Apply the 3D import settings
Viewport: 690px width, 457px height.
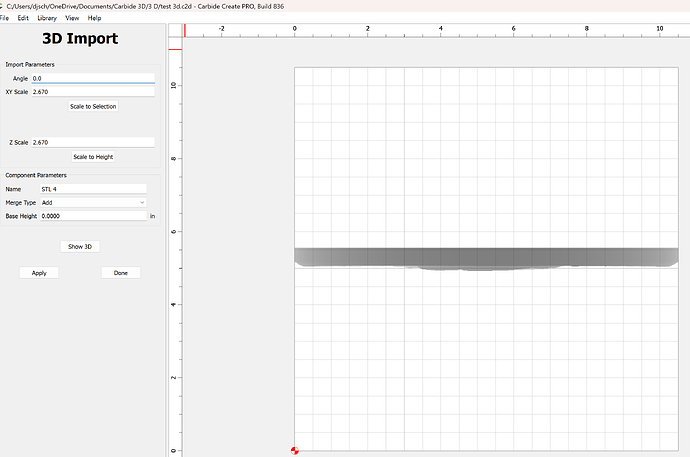point(39,272)
